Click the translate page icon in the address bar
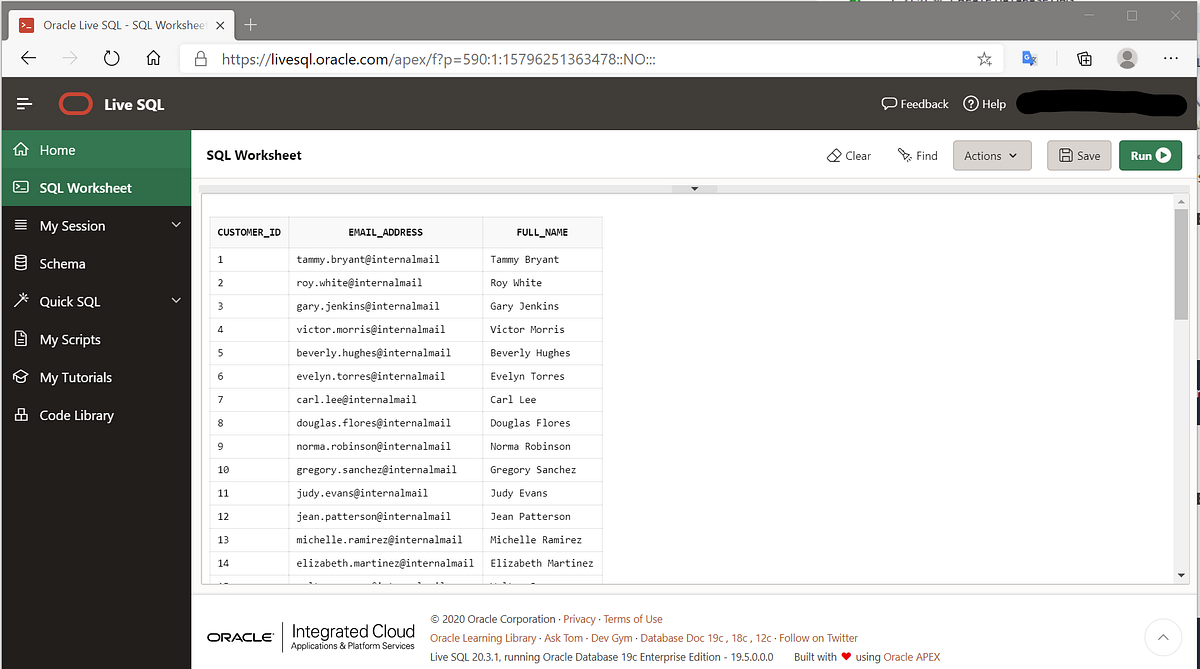Image resolution: width=1200 pixels, height=669 pixels. 1029,59
